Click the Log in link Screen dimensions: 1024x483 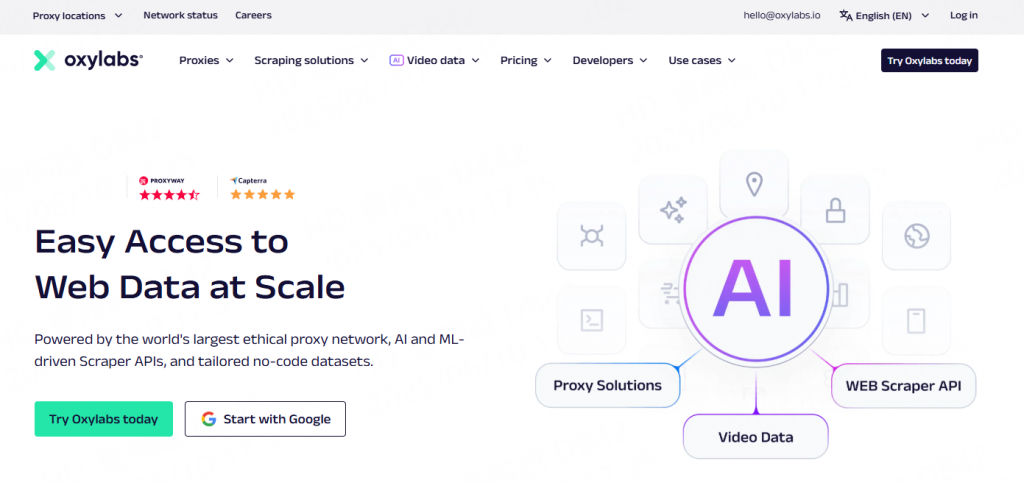pyautogui.click(x=964, y=15)
